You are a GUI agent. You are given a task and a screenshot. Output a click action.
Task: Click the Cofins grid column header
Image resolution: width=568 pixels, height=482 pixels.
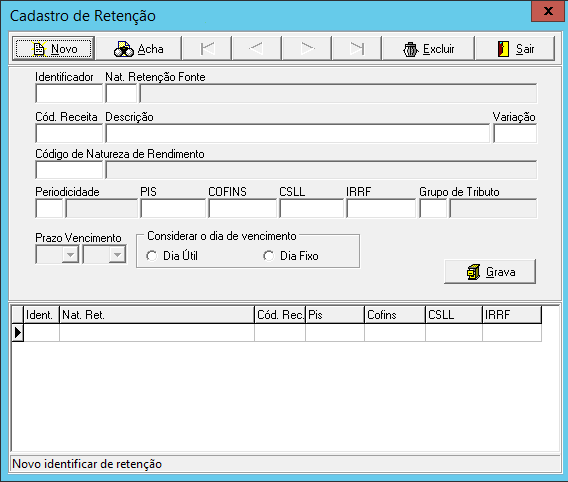pyautogui.click(x=395, y=315)
